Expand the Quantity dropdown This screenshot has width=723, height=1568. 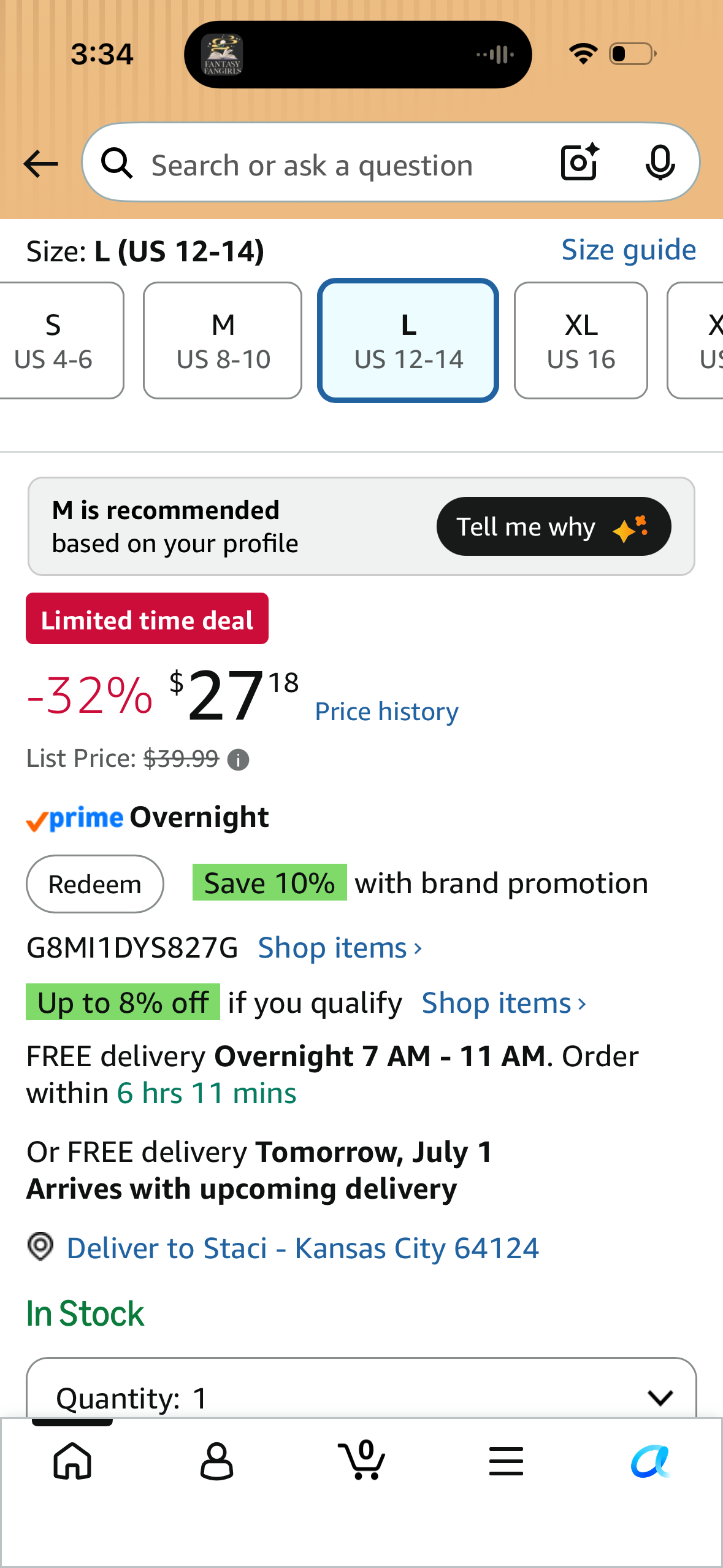[x=361, y=1388]
